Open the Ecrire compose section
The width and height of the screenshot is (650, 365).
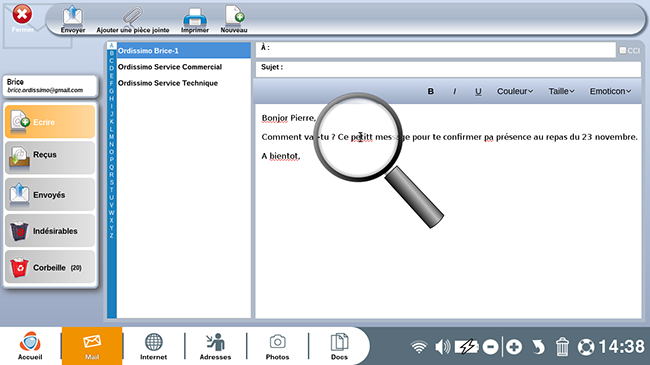click(x=50, y=122)
